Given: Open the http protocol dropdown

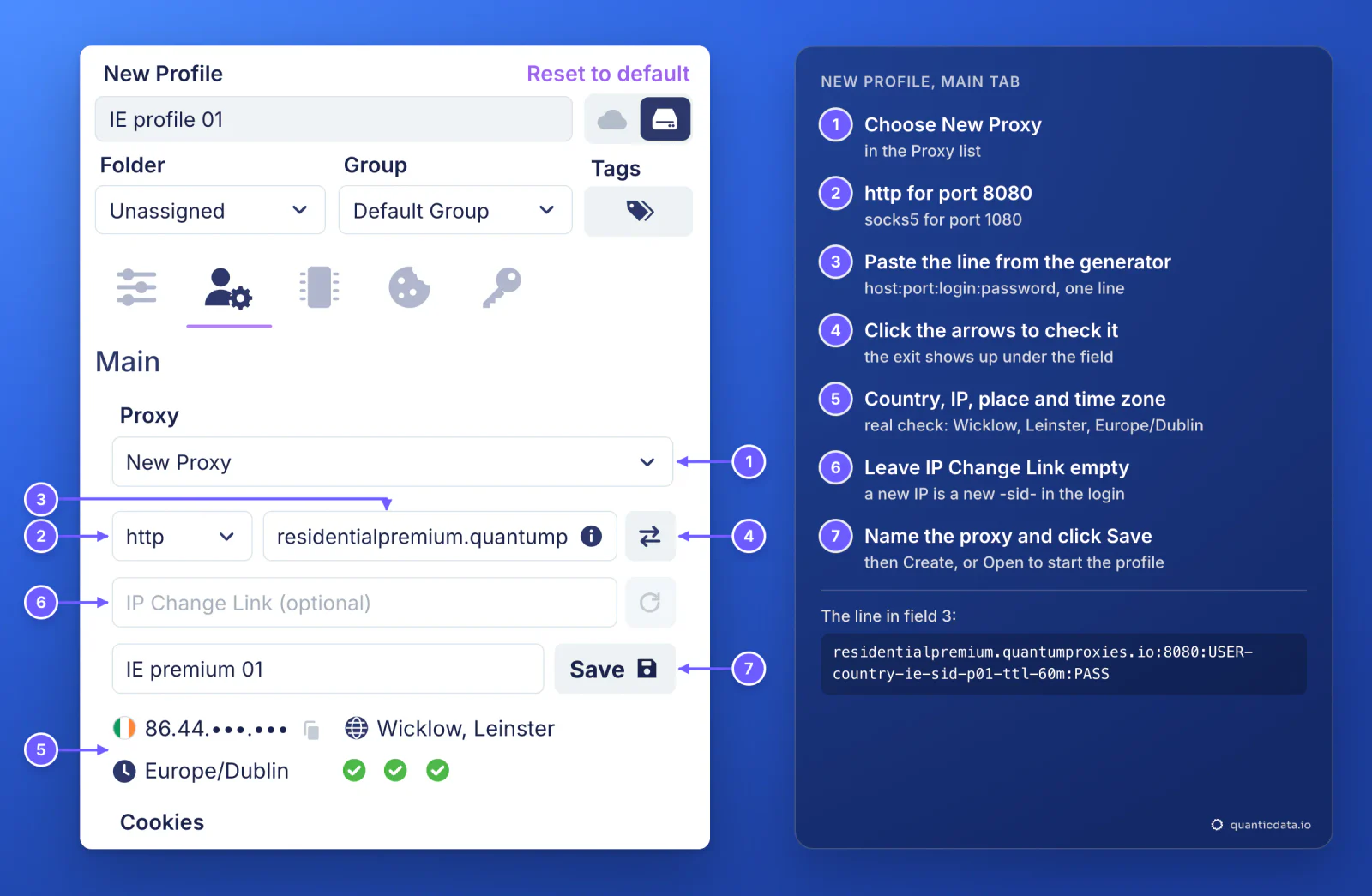Looking at the screenshot, I should click(182, 536).
